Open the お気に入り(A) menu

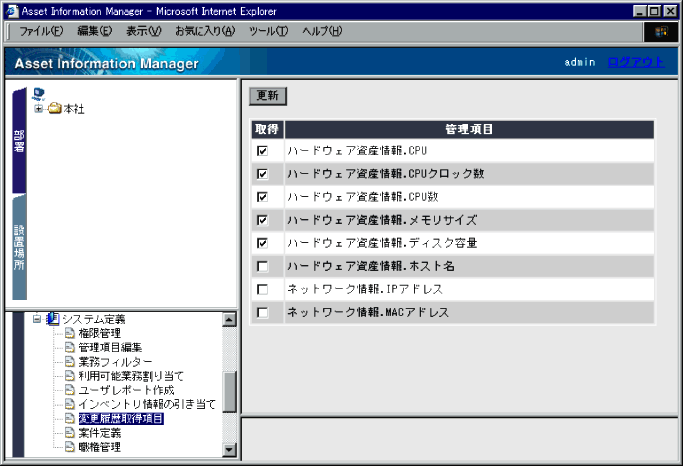[x=205, y=31]
